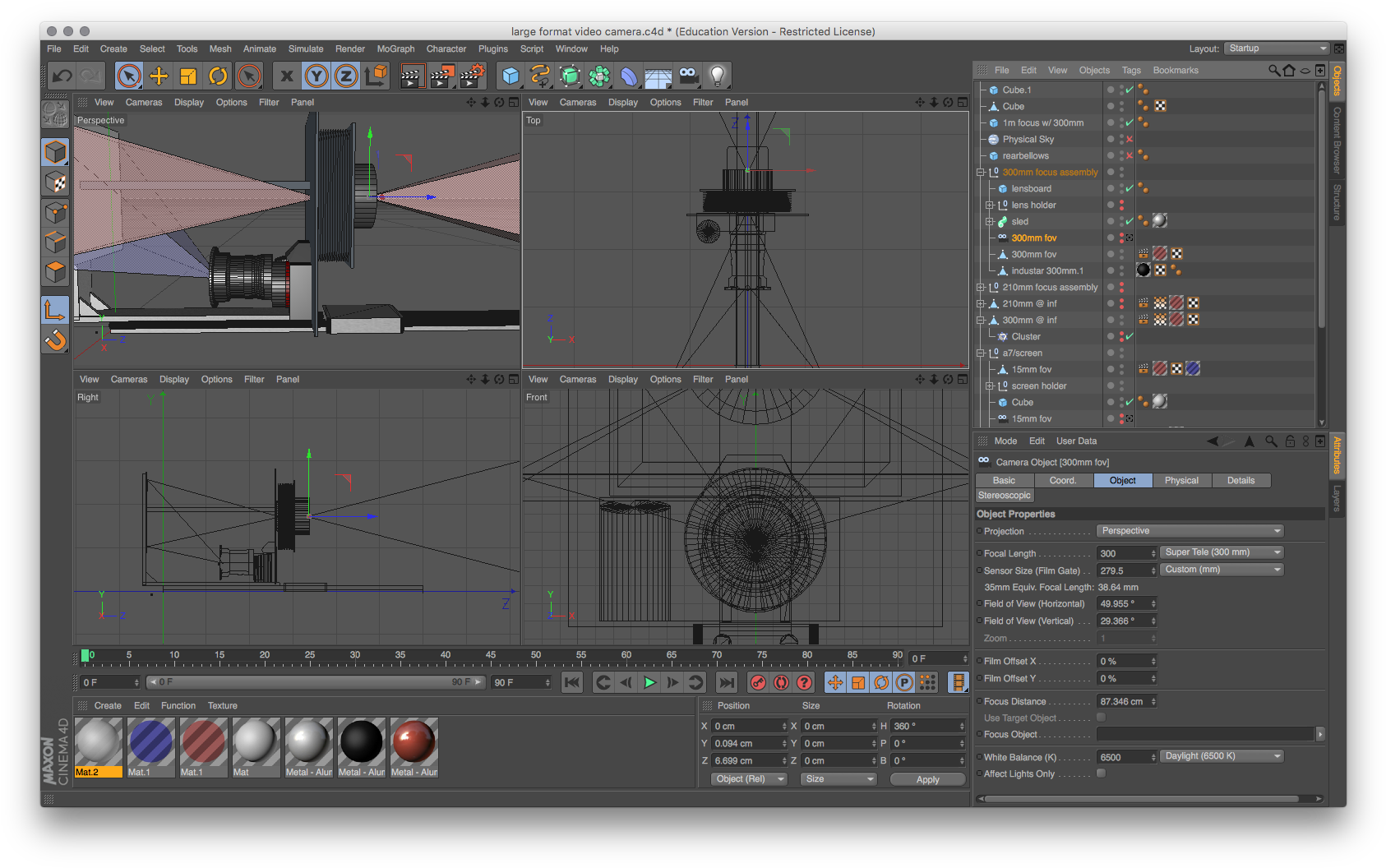Open the MoGraph menu
This screenshot has height=868, width=1386.
click(x=395, y=49)
